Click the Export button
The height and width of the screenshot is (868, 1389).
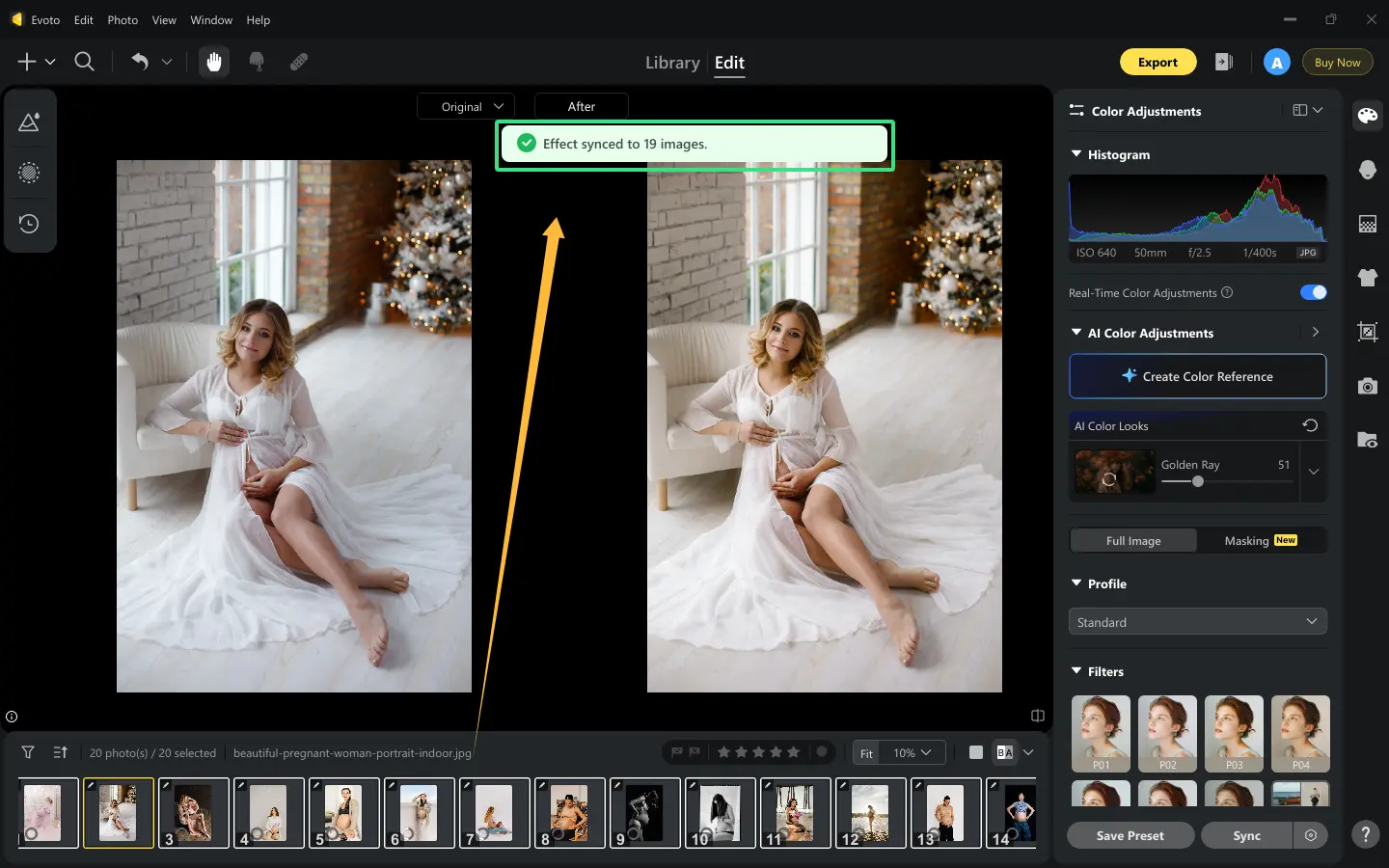(x=1157, y=62)
